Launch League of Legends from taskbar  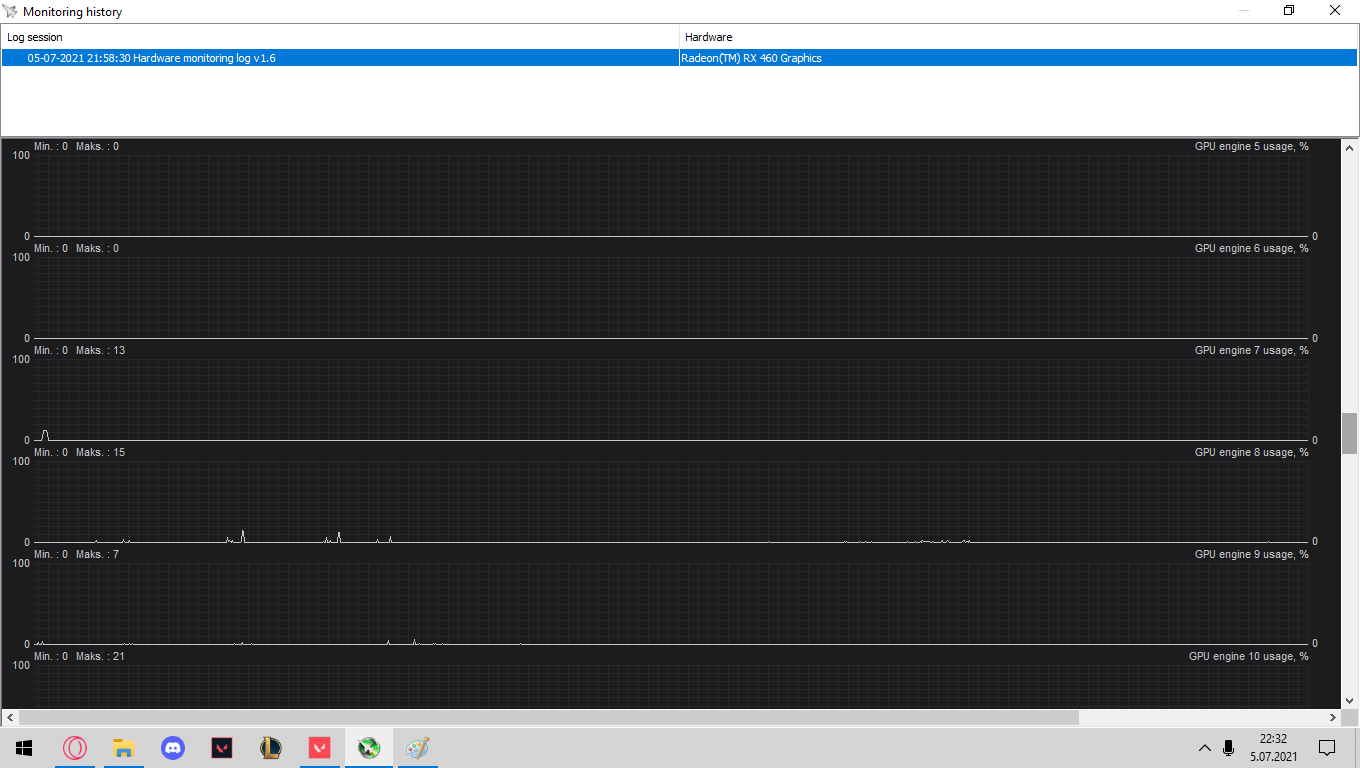(x=271, y=747)
